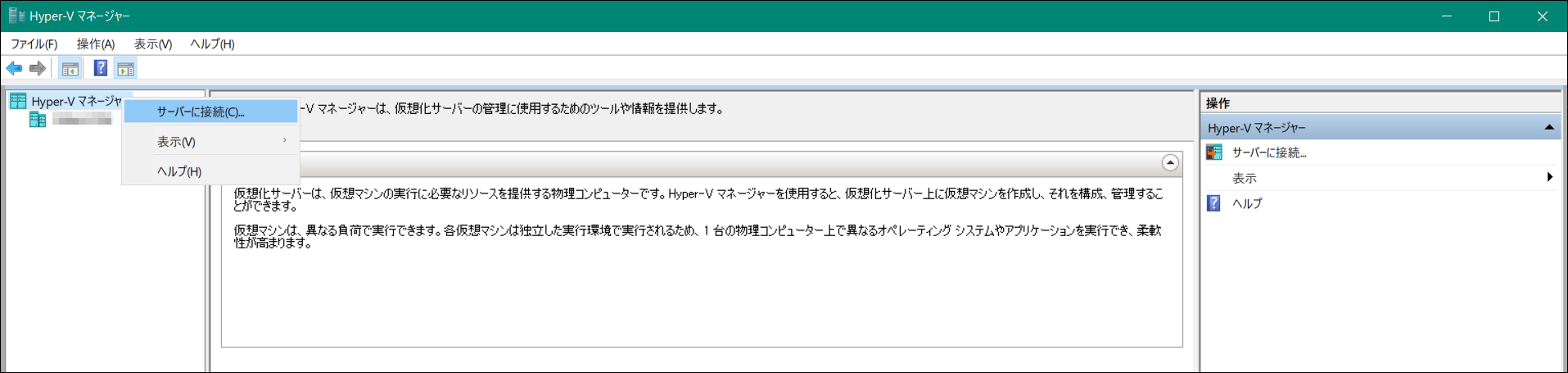Image resolution: width=1568 pixels, height=373 pixels.
Task: Open the 表示(V) menu in the menu bar
Action: [153, 44]
